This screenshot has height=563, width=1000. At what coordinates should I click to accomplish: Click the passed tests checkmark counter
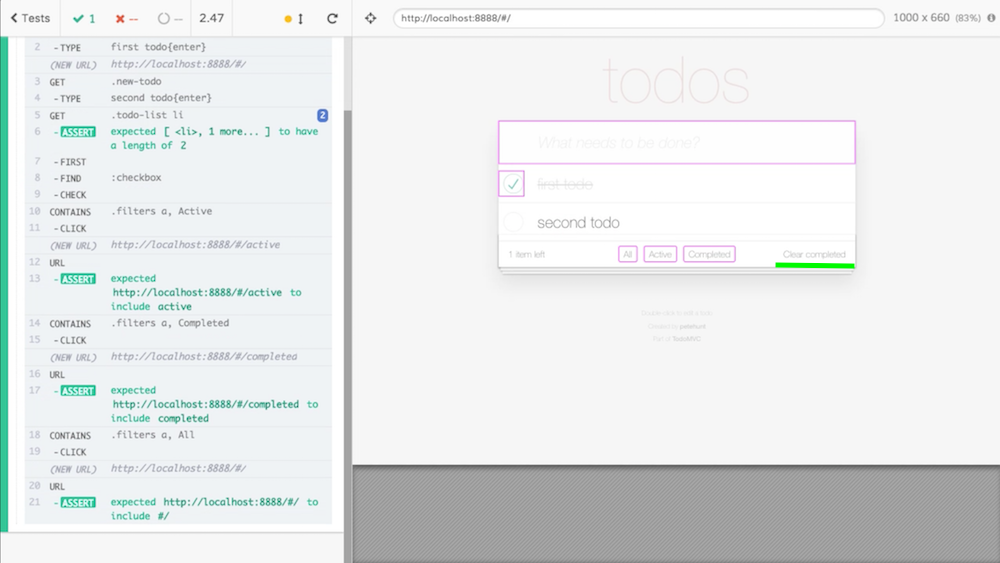coord(84,18)
